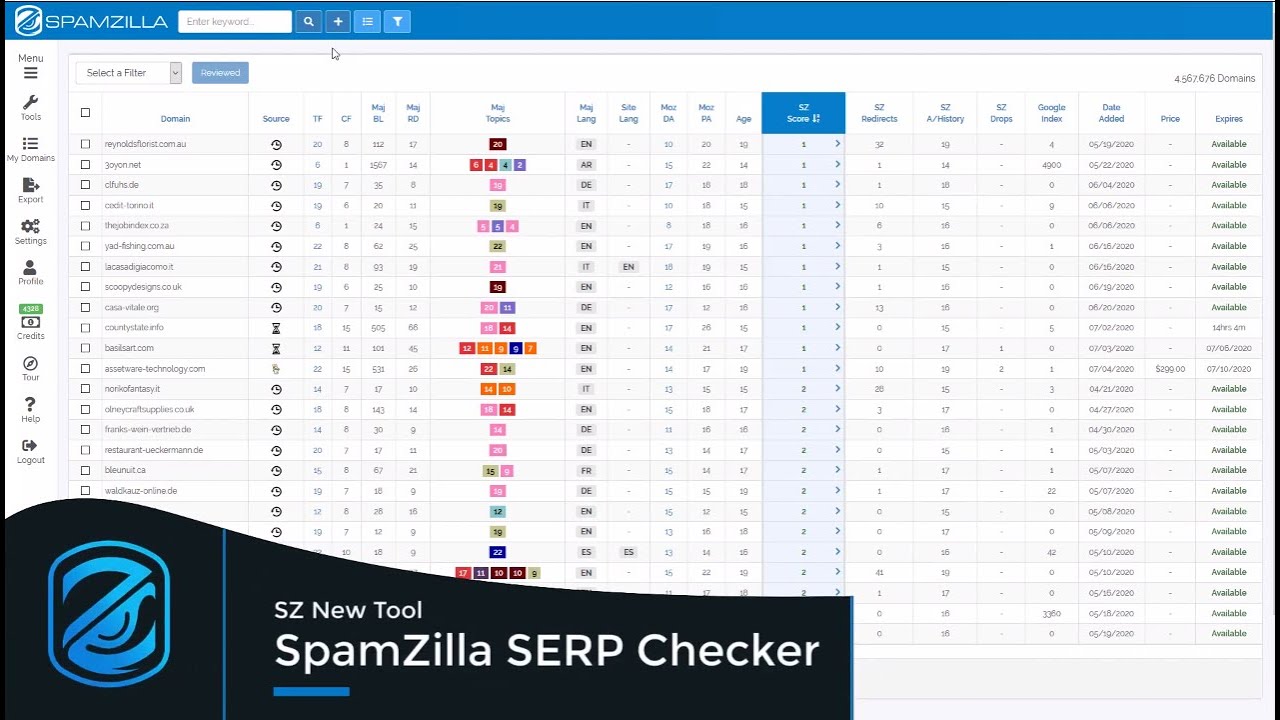This screenshot has height=720, width=1280.
Task: Check the box for clfuhs.de
Action: click(85, 185)
